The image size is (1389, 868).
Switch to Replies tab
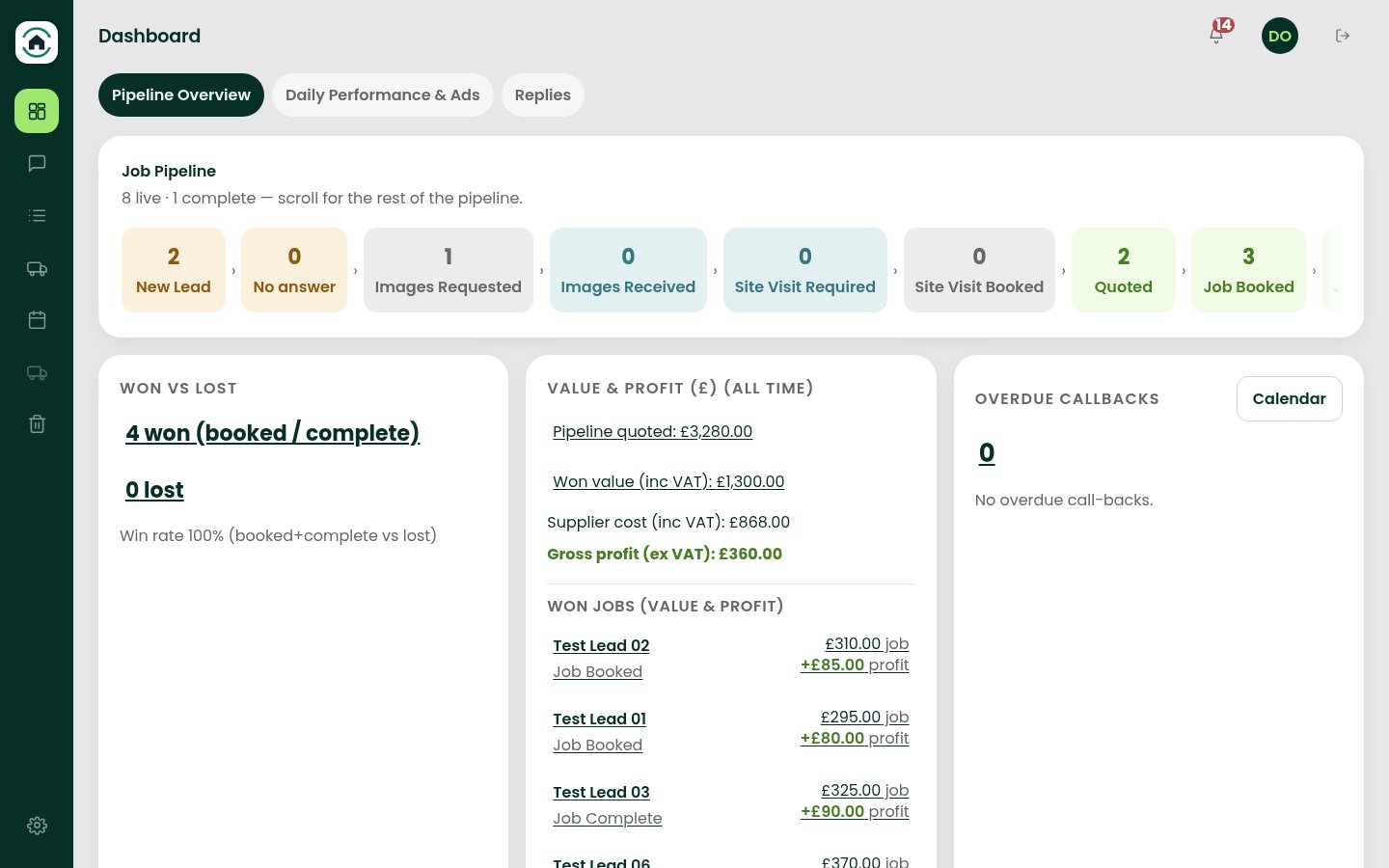(x=543, y=95)
